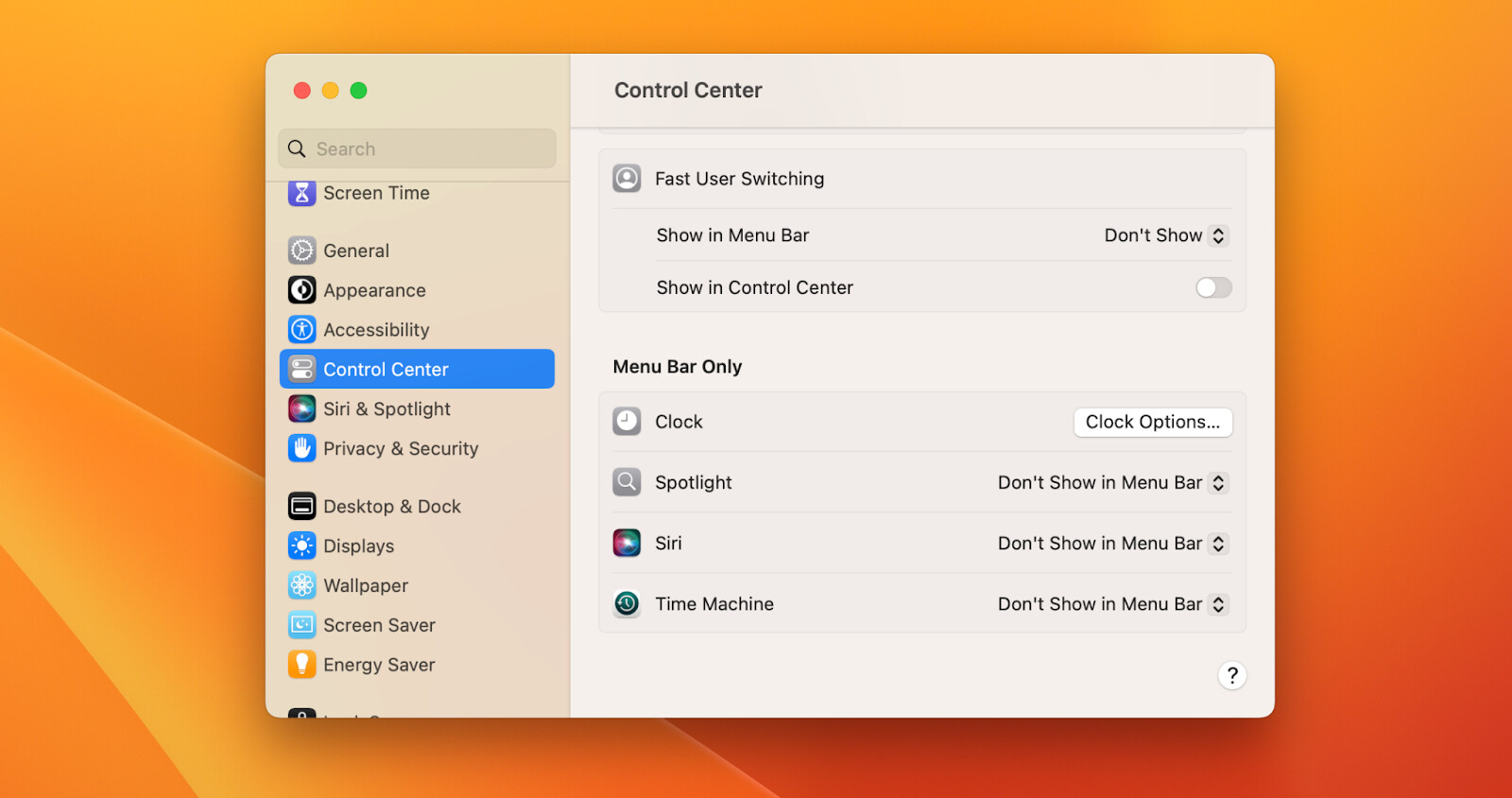The image size is (1512, 798).
Task: Click the Screen Time hourglass icon
Action: tap(301, 193)
